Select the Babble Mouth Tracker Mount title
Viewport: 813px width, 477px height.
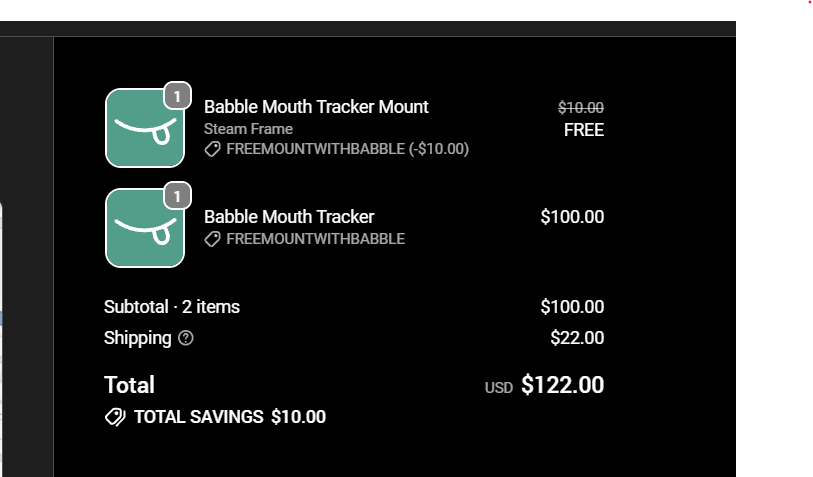click(x=316, y=107)
